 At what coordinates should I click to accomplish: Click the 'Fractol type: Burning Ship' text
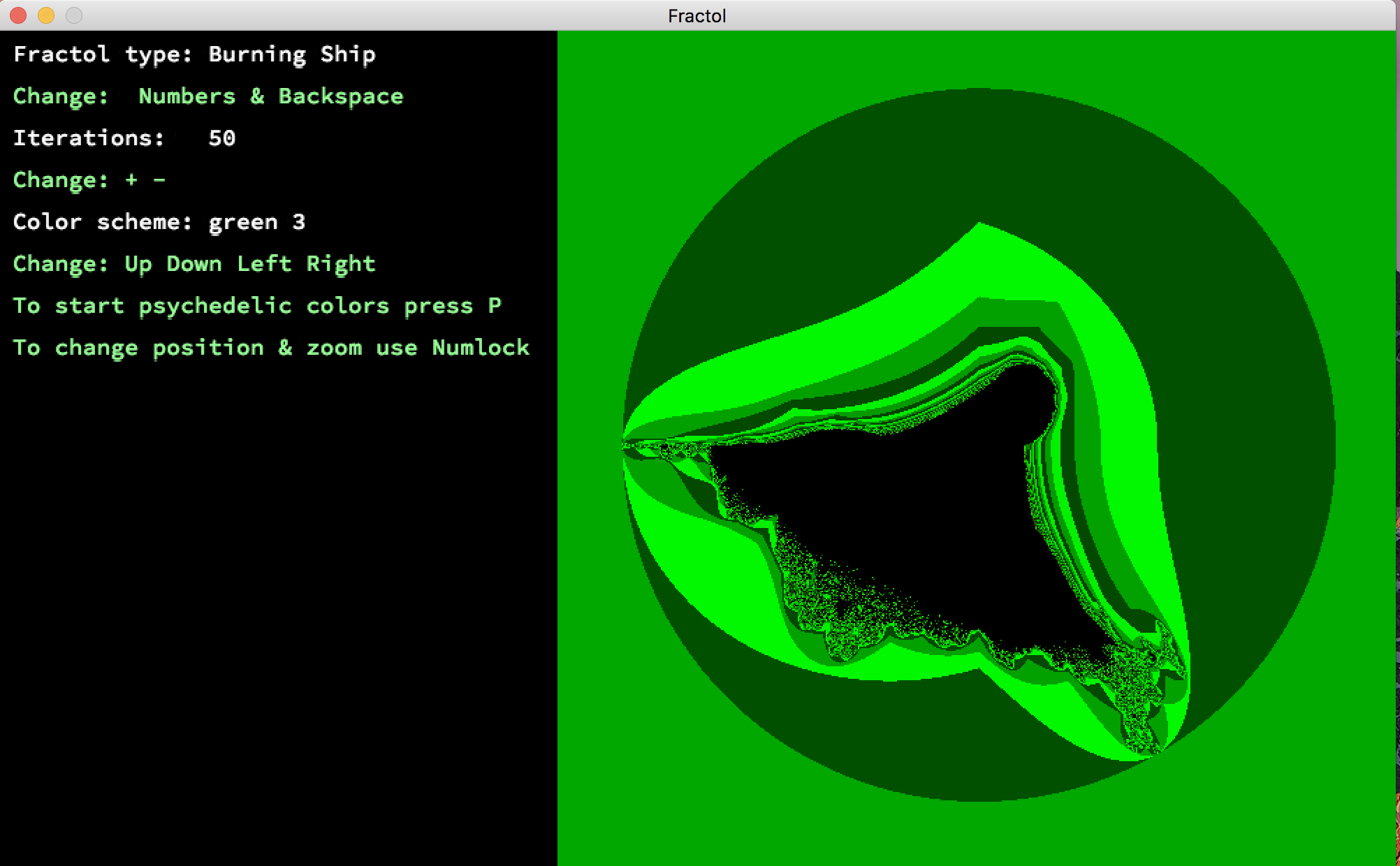(194, 54)
